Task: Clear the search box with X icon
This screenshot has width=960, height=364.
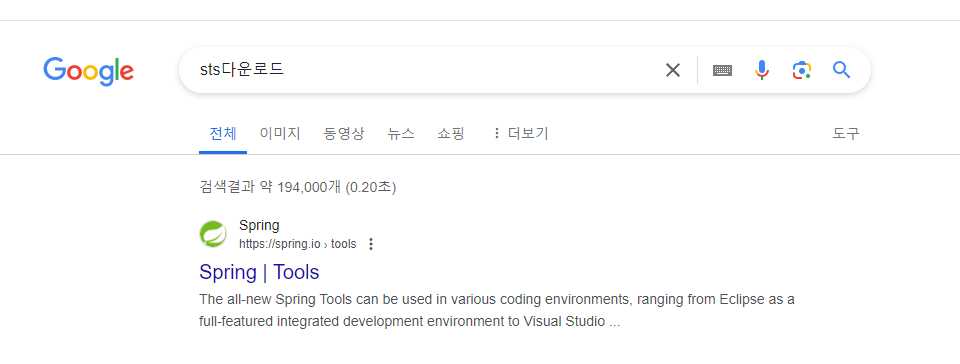Action: click(673, 70)
